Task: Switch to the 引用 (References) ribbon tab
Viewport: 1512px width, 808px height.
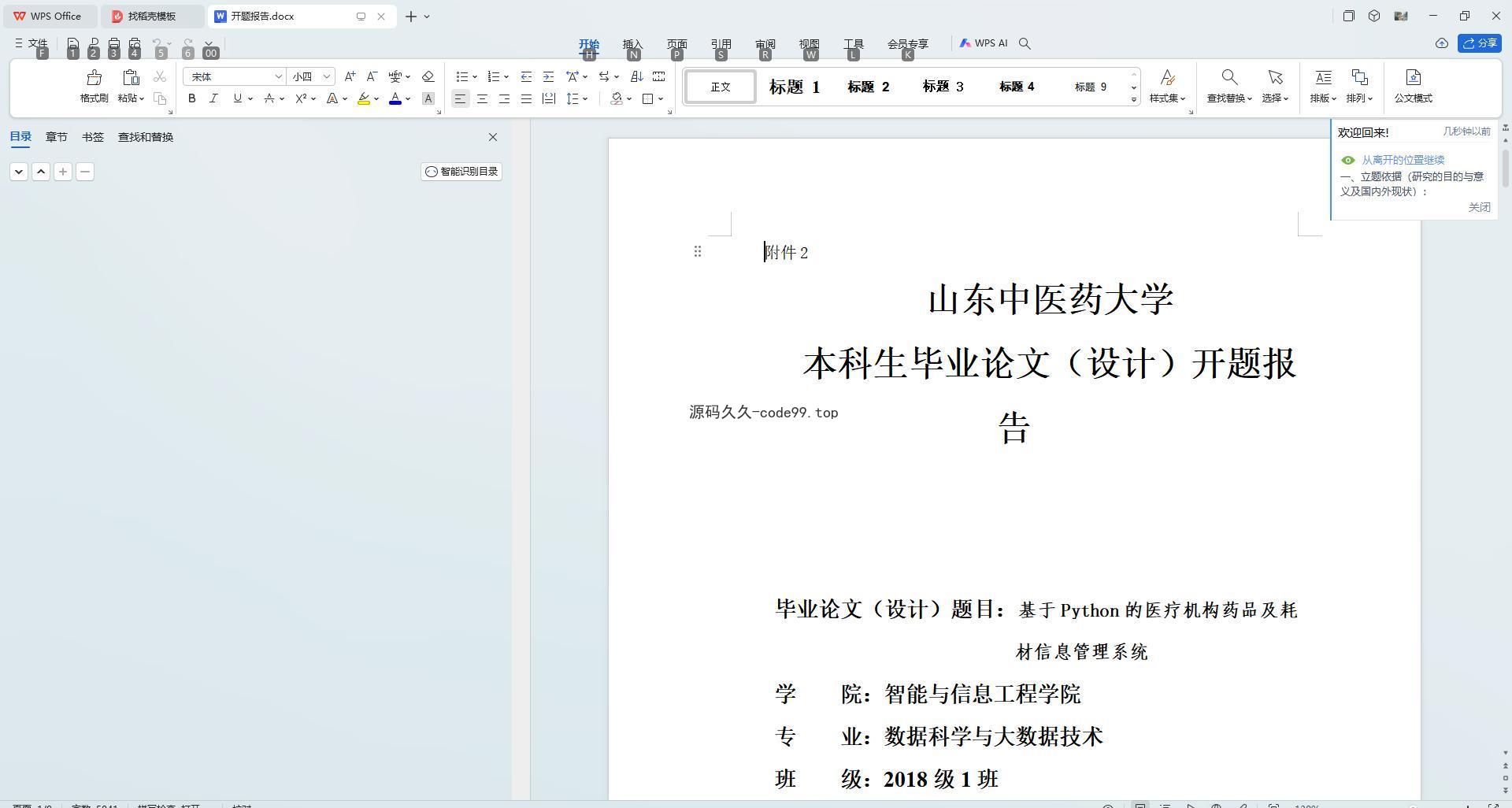Action: (721, 43)
